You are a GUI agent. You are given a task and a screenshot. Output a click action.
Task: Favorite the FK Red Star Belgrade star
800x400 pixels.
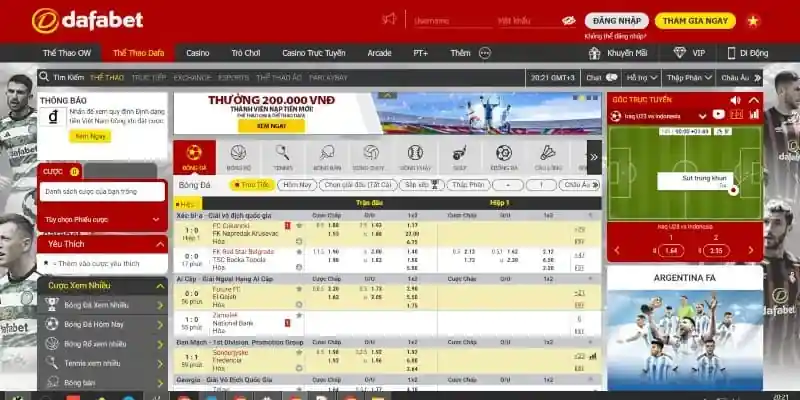[299, 252]
